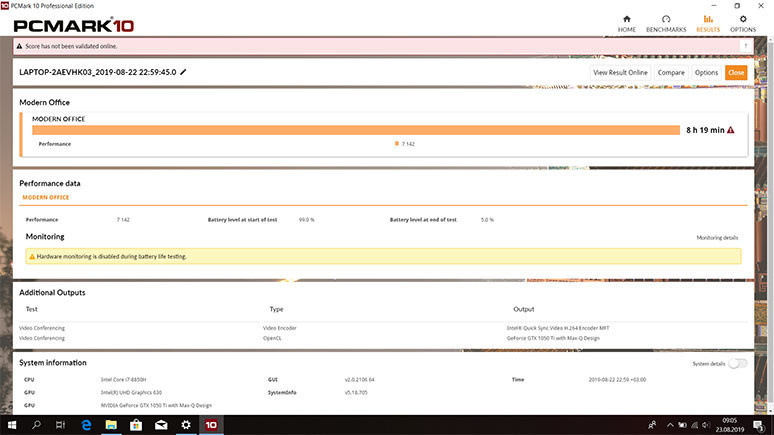Viewport: 774px width, 435px height.
Task: Open Mail app from taskbar
Action: [x=161, y=425]
